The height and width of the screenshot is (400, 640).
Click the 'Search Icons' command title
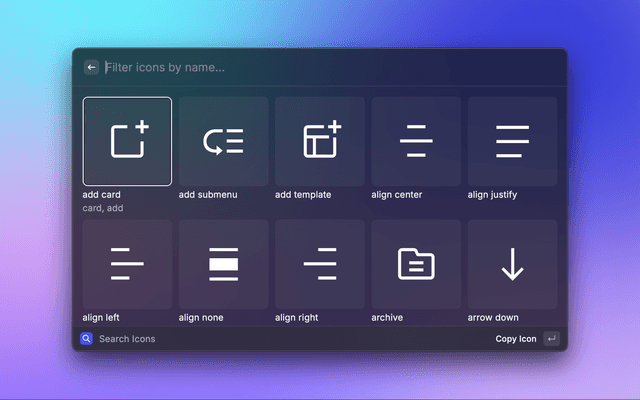[x=127, y=339]
